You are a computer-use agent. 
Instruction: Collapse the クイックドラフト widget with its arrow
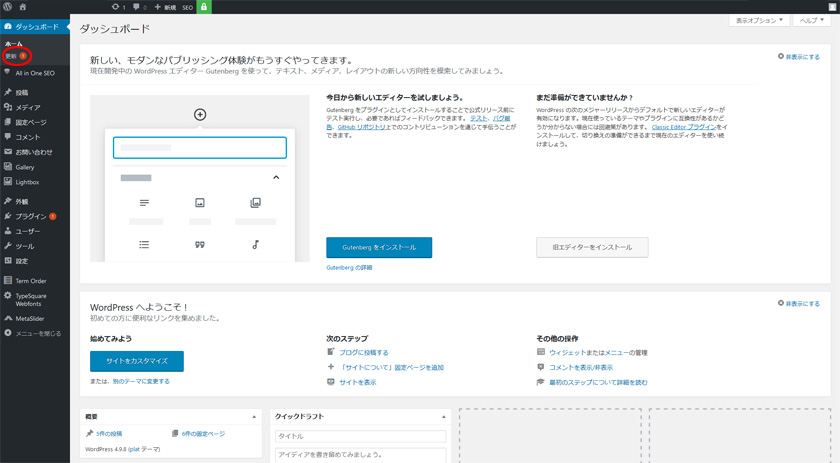[x=443, y=417]
